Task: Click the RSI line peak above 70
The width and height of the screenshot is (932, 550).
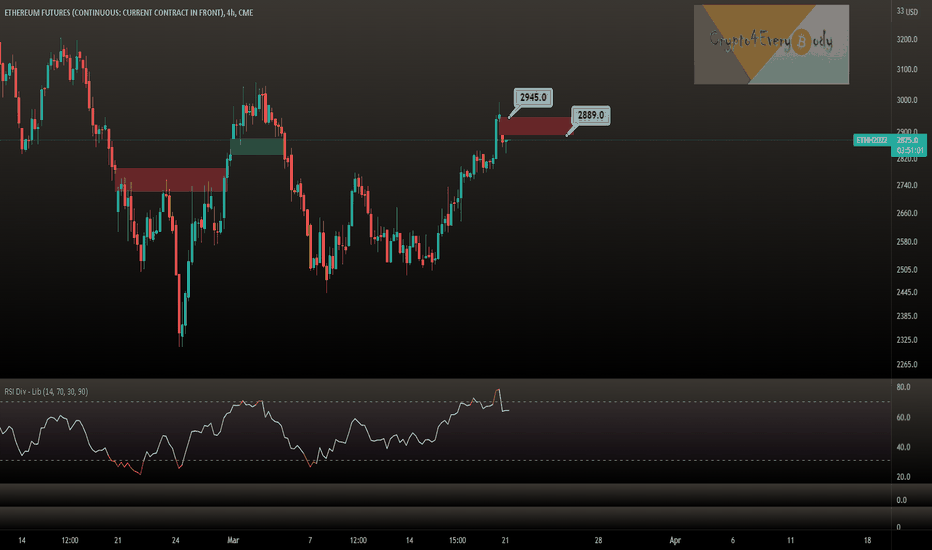Action: pyautogui.click(x=498, y=391)
